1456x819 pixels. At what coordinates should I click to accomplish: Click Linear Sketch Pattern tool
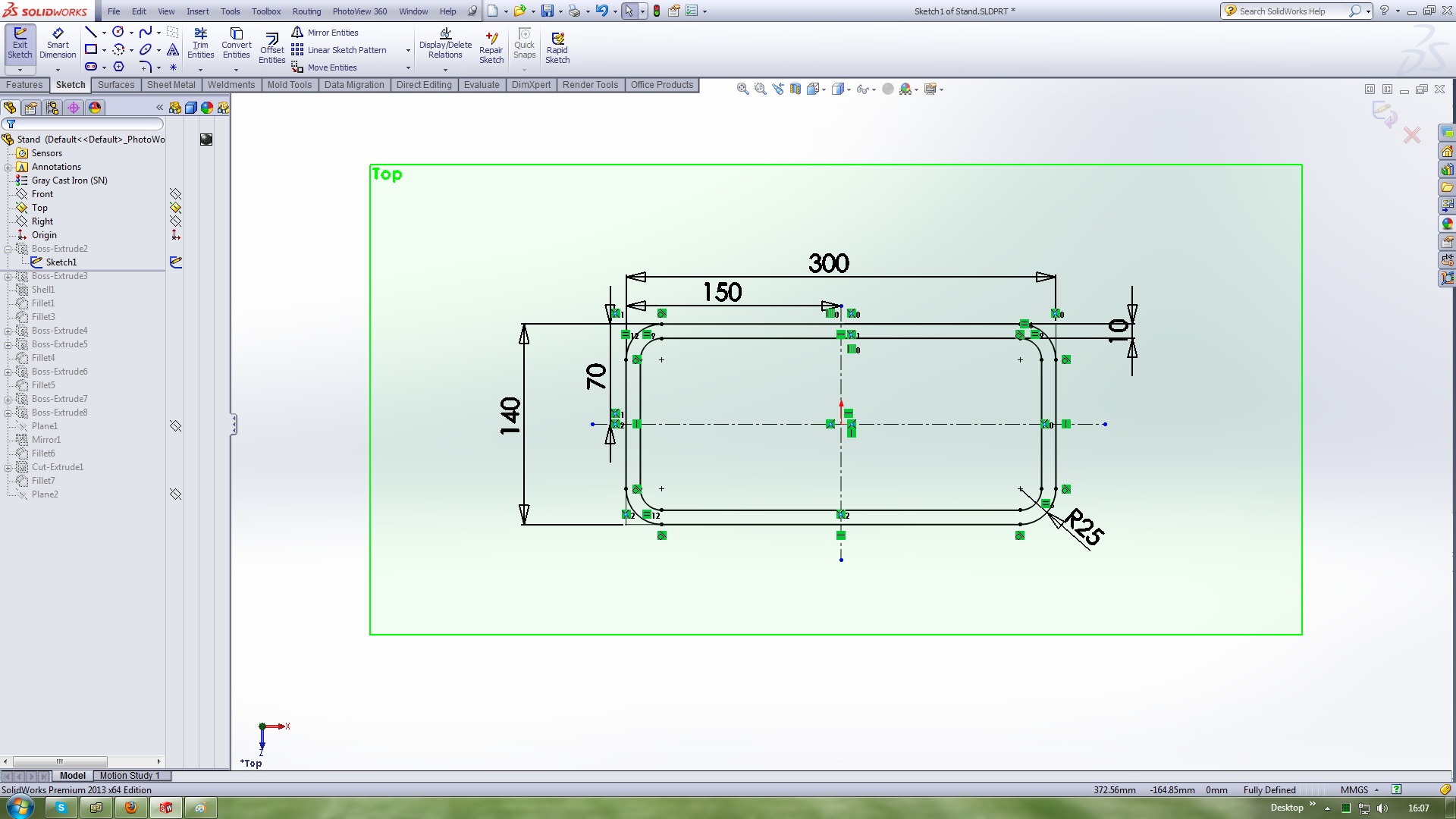click(x=339, y=50)
